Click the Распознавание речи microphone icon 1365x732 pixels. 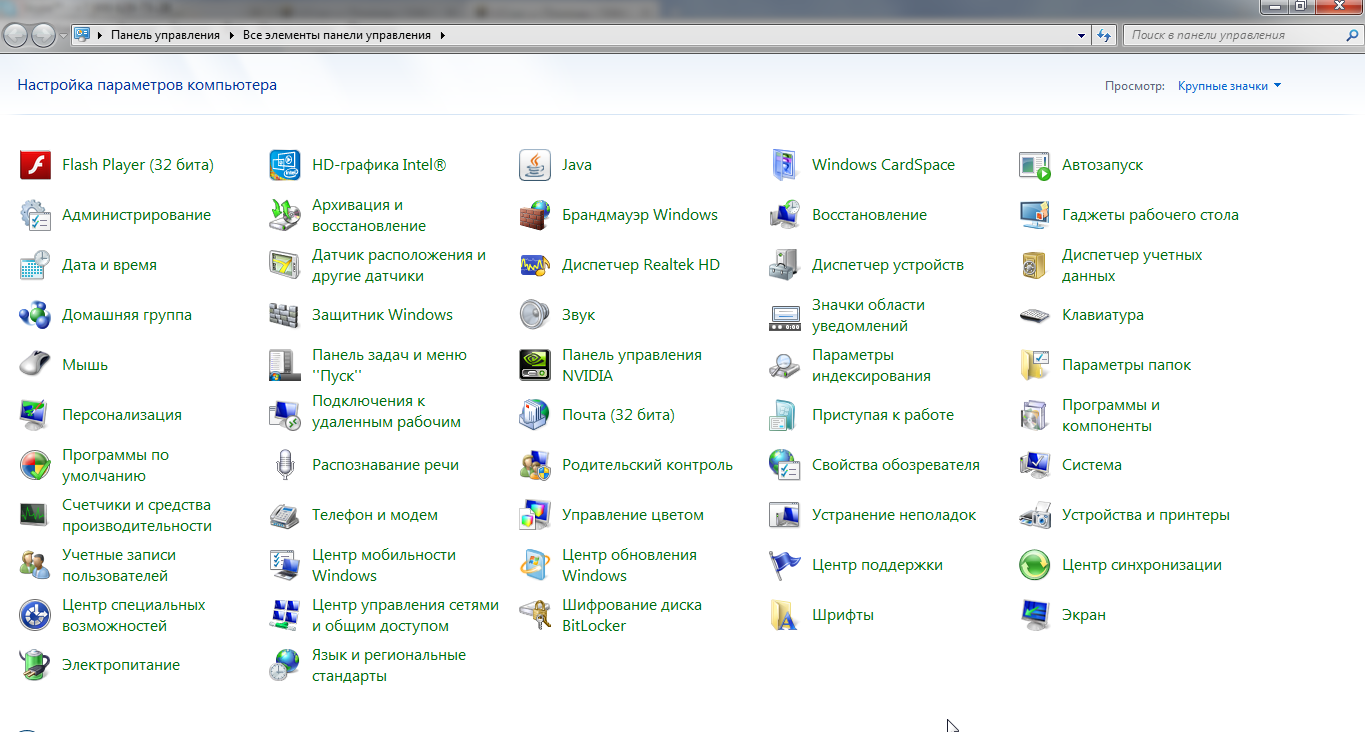(x=285, y=465)
